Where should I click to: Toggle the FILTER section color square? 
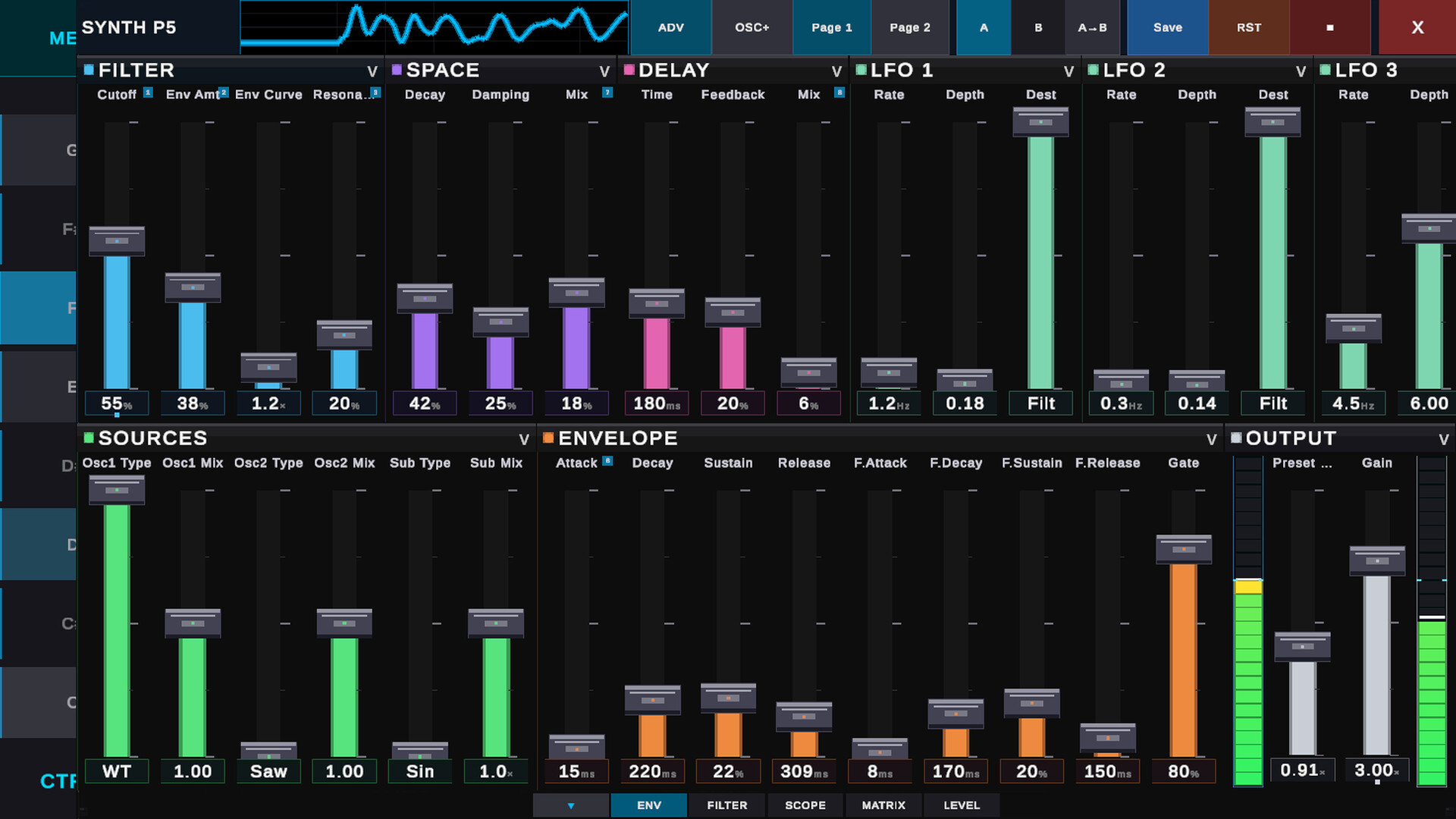(89, 70)
